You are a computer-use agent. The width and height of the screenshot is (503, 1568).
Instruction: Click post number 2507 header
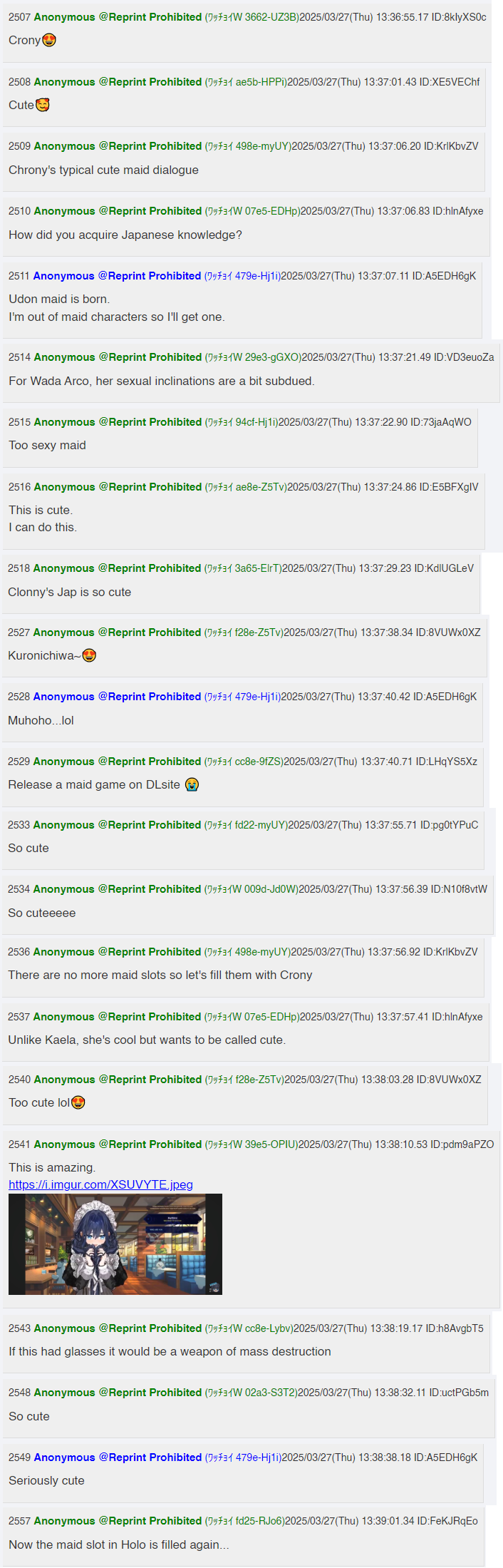coord(19,17)
